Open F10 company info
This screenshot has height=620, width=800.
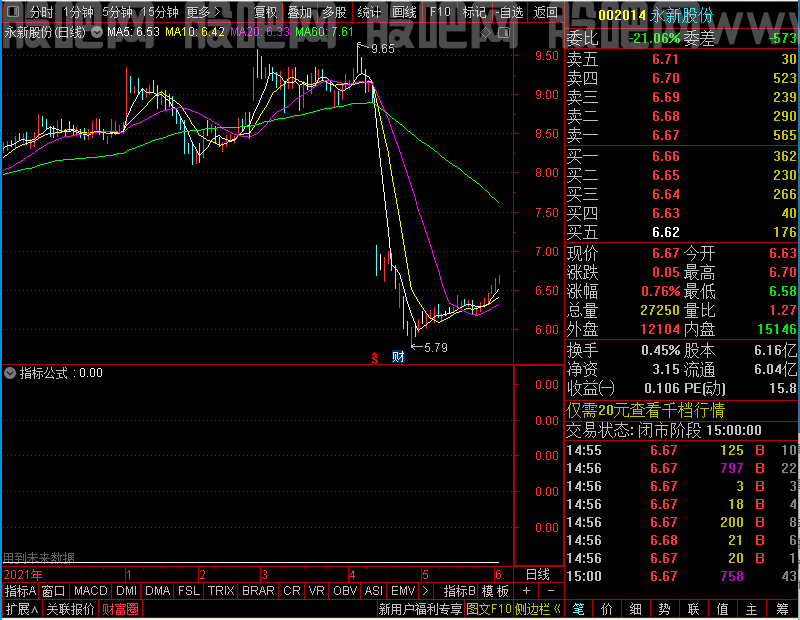(440, 12)
